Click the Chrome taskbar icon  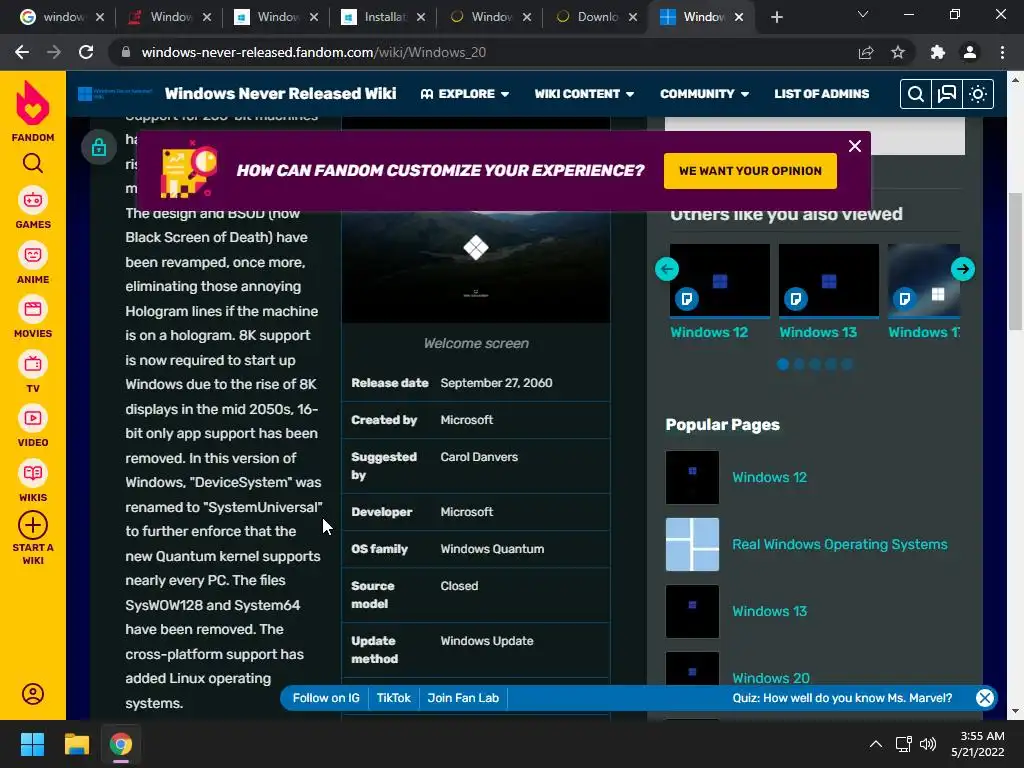click(121, 744)
